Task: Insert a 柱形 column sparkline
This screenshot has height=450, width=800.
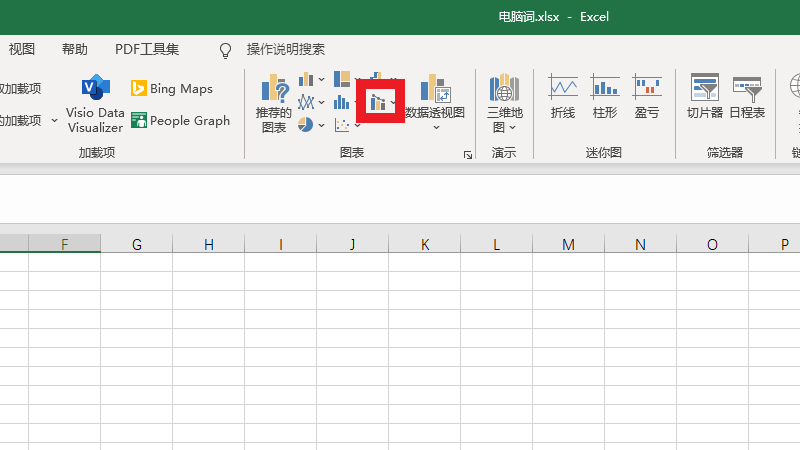Action: 605,97
